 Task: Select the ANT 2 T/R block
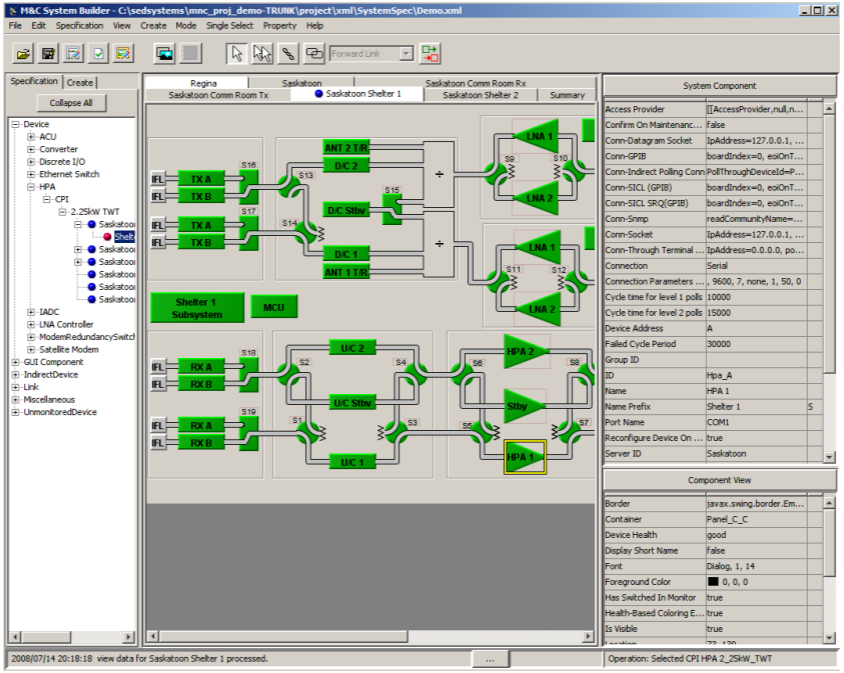(346, 148)
